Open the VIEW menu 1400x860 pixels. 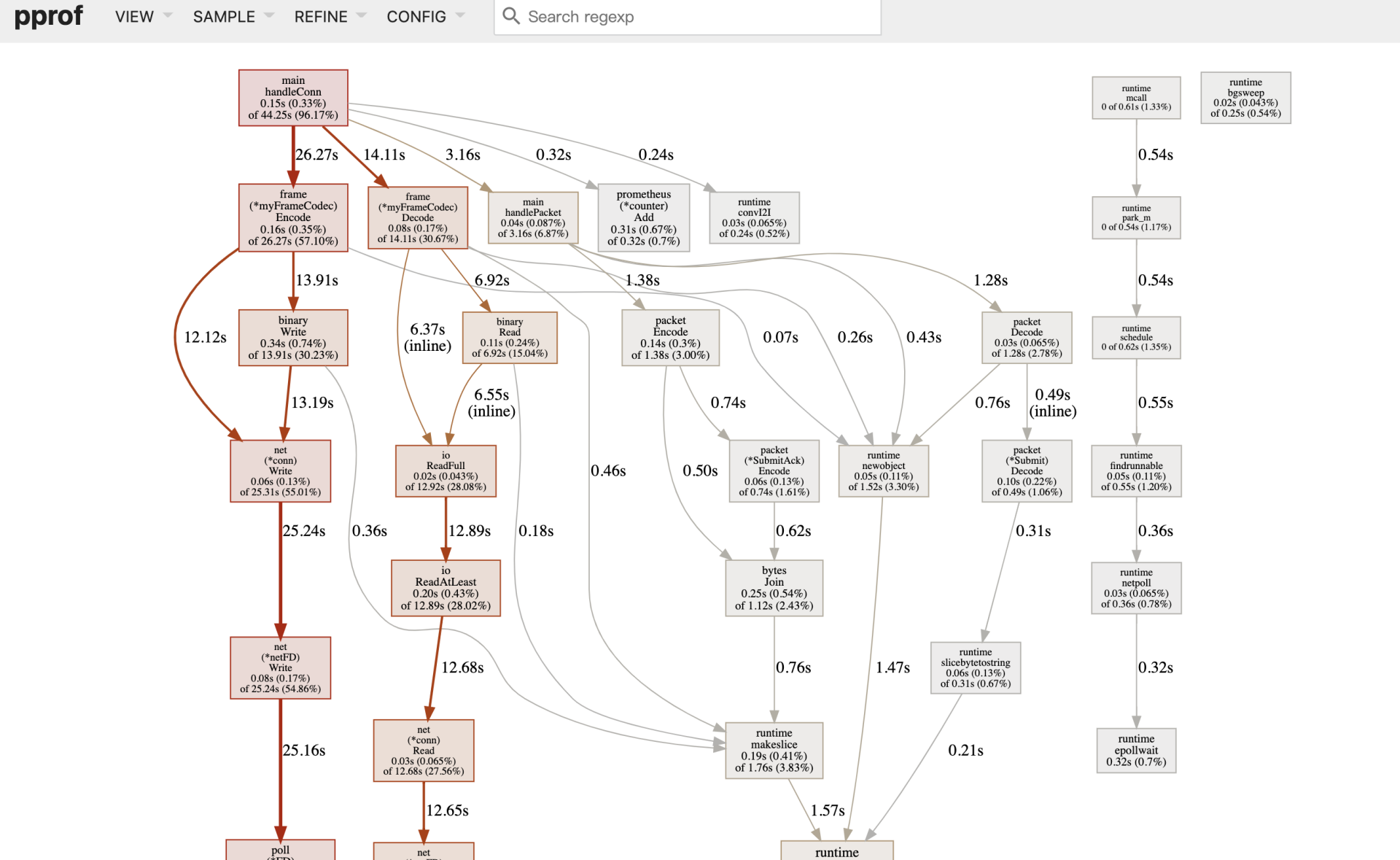[134, 17]
